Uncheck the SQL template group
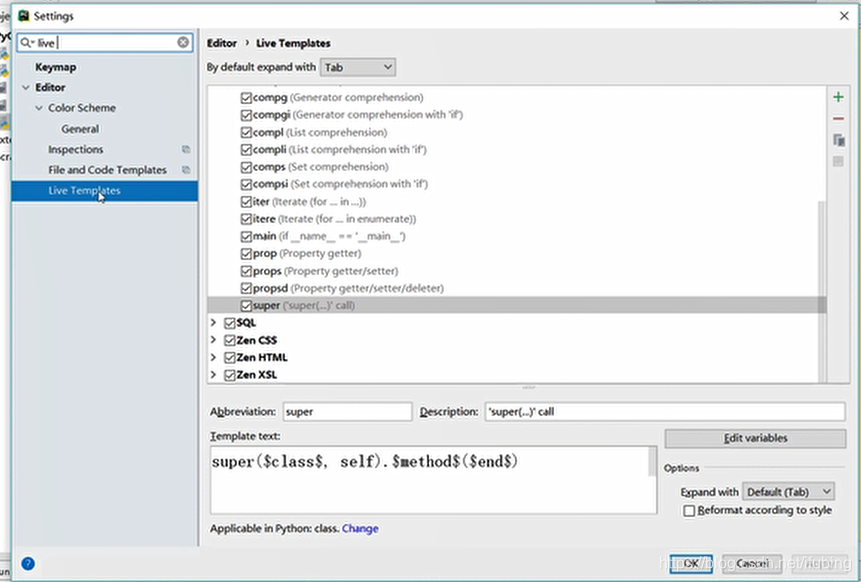The image size is (861, 582). point(230,323)
